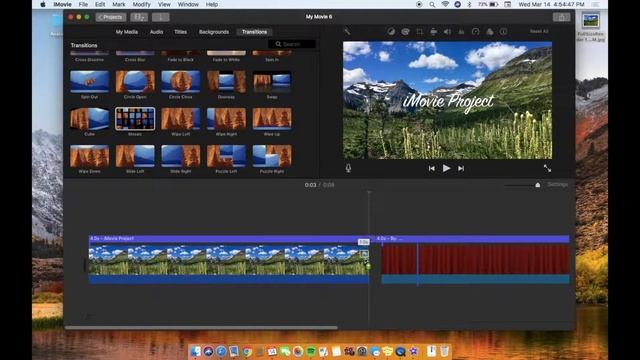Open the volume adjustment tool
This screenshot has width=640, height=360.
(x=447, y=31)
